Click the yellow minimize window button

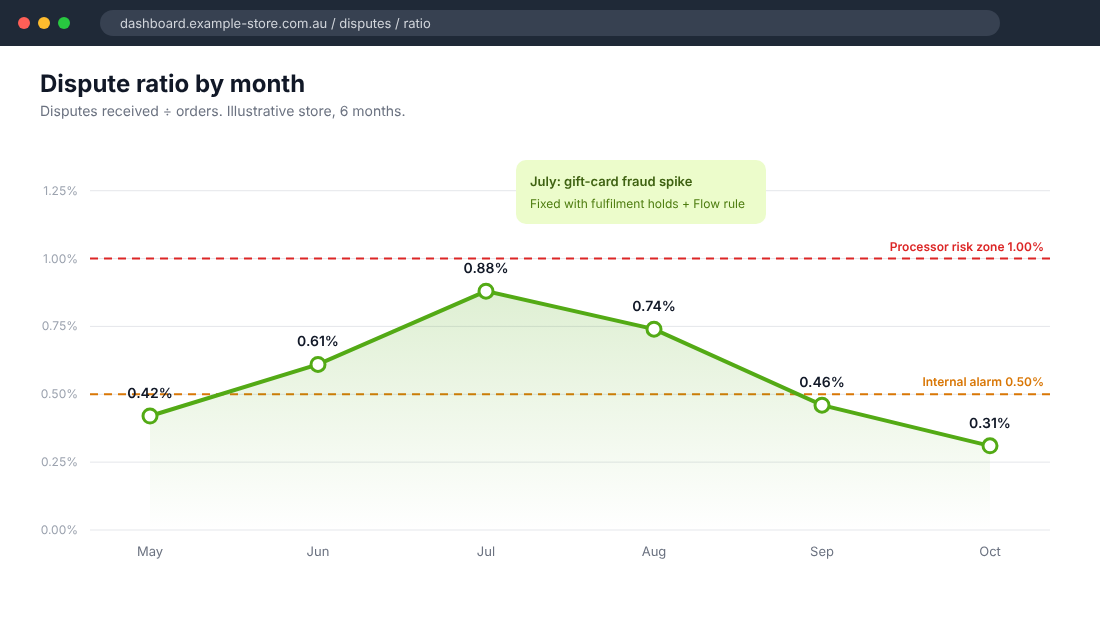pos(44,23)
